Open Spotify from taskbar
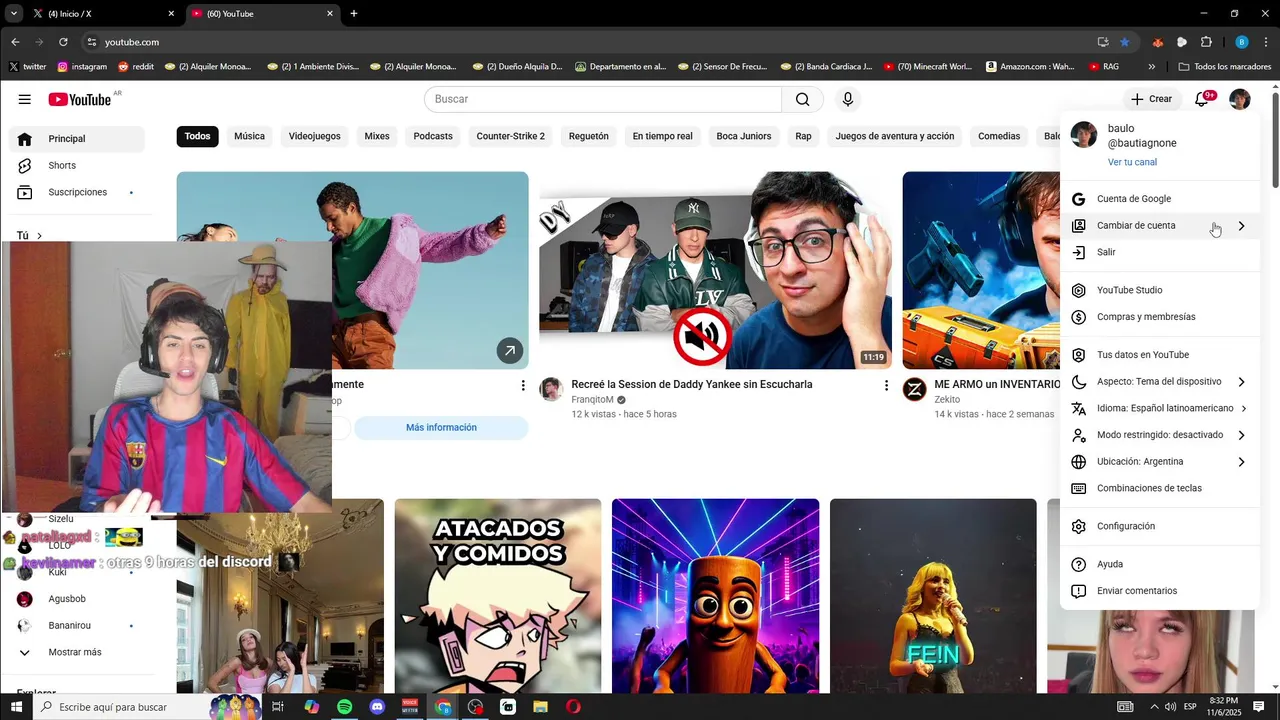 pos(344,707)
